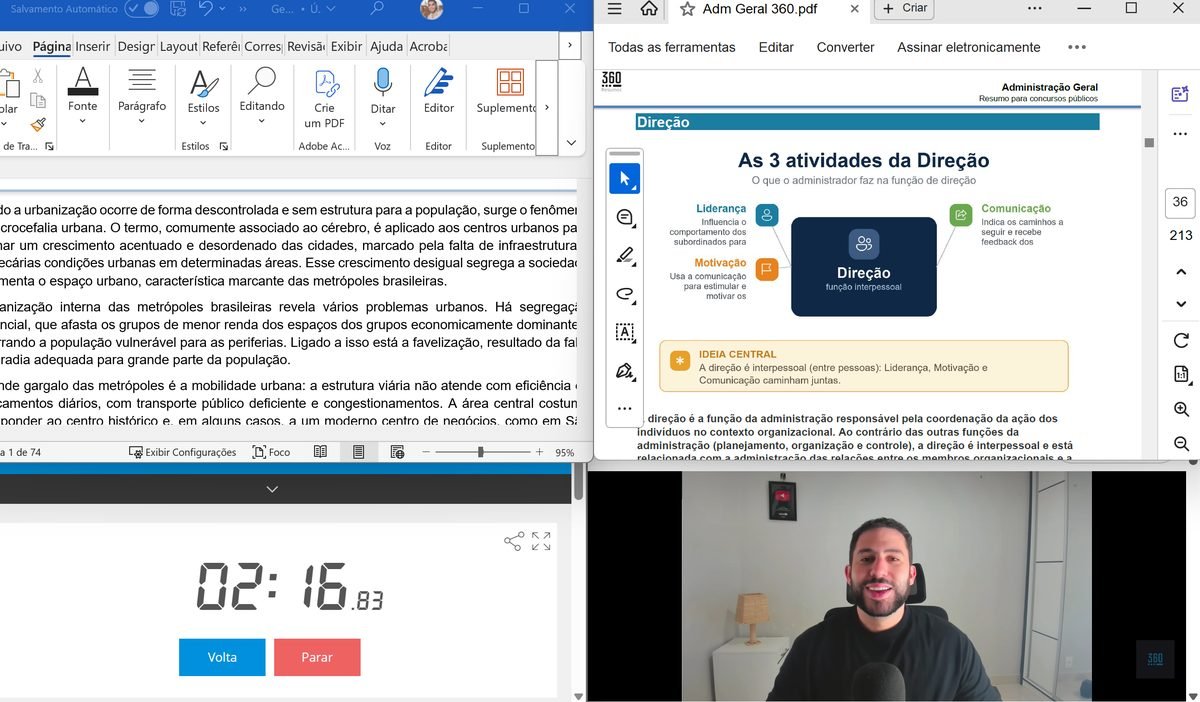Switch to Read Mode view icon
Screen dimensions: 1200x702
pyautogui.click(x=320, y=452)
